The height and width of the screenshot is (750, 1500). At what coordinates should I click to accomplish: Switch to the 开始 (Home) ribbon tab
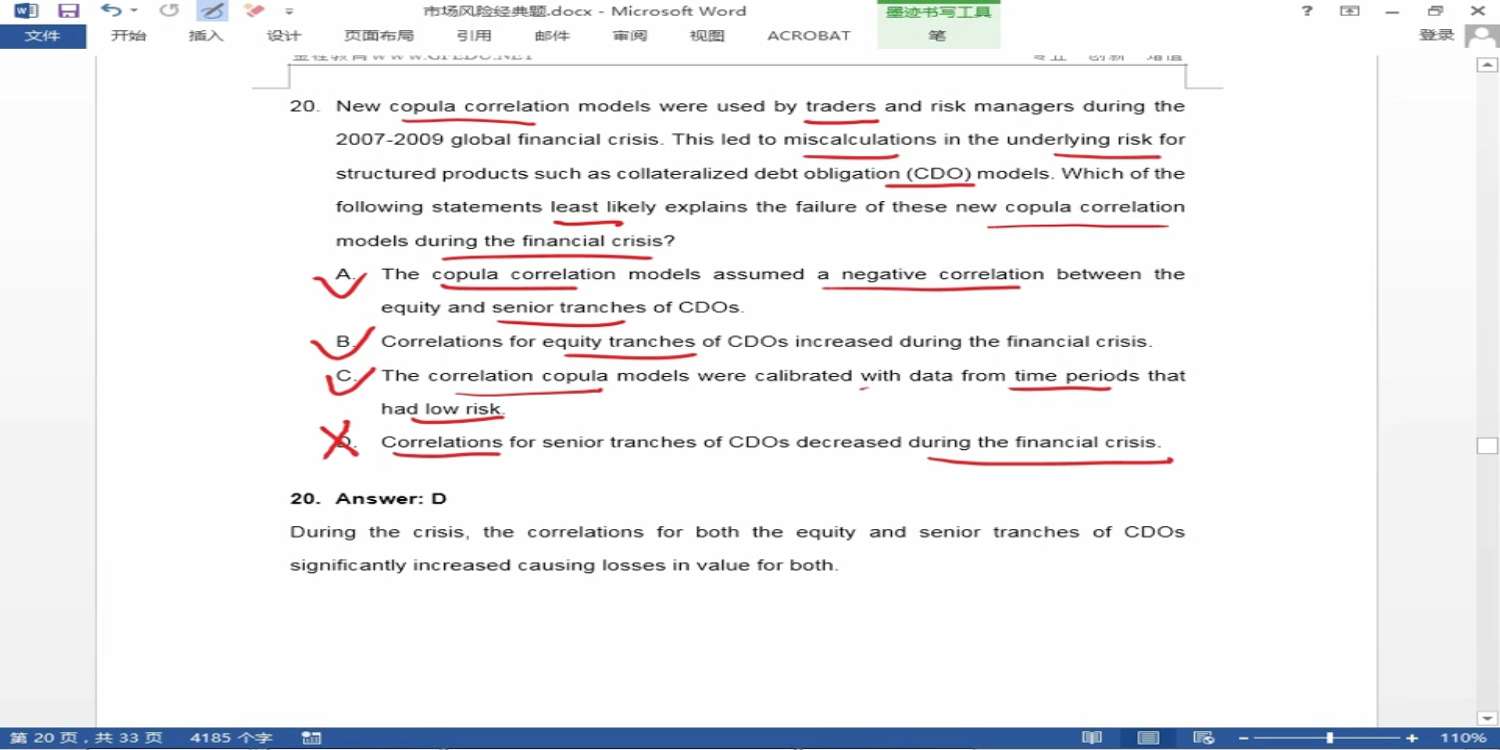pos(128,36)
